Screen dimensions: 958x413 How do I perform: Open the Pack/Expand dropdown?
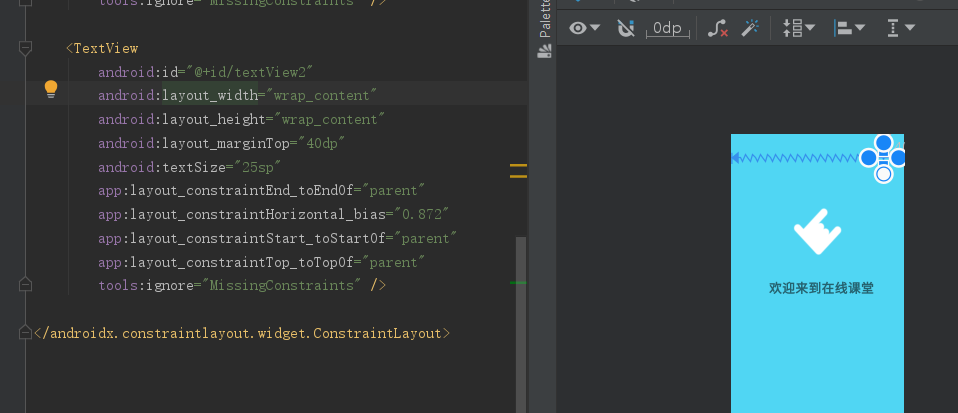pyautogui.click(x=798, y=28)
